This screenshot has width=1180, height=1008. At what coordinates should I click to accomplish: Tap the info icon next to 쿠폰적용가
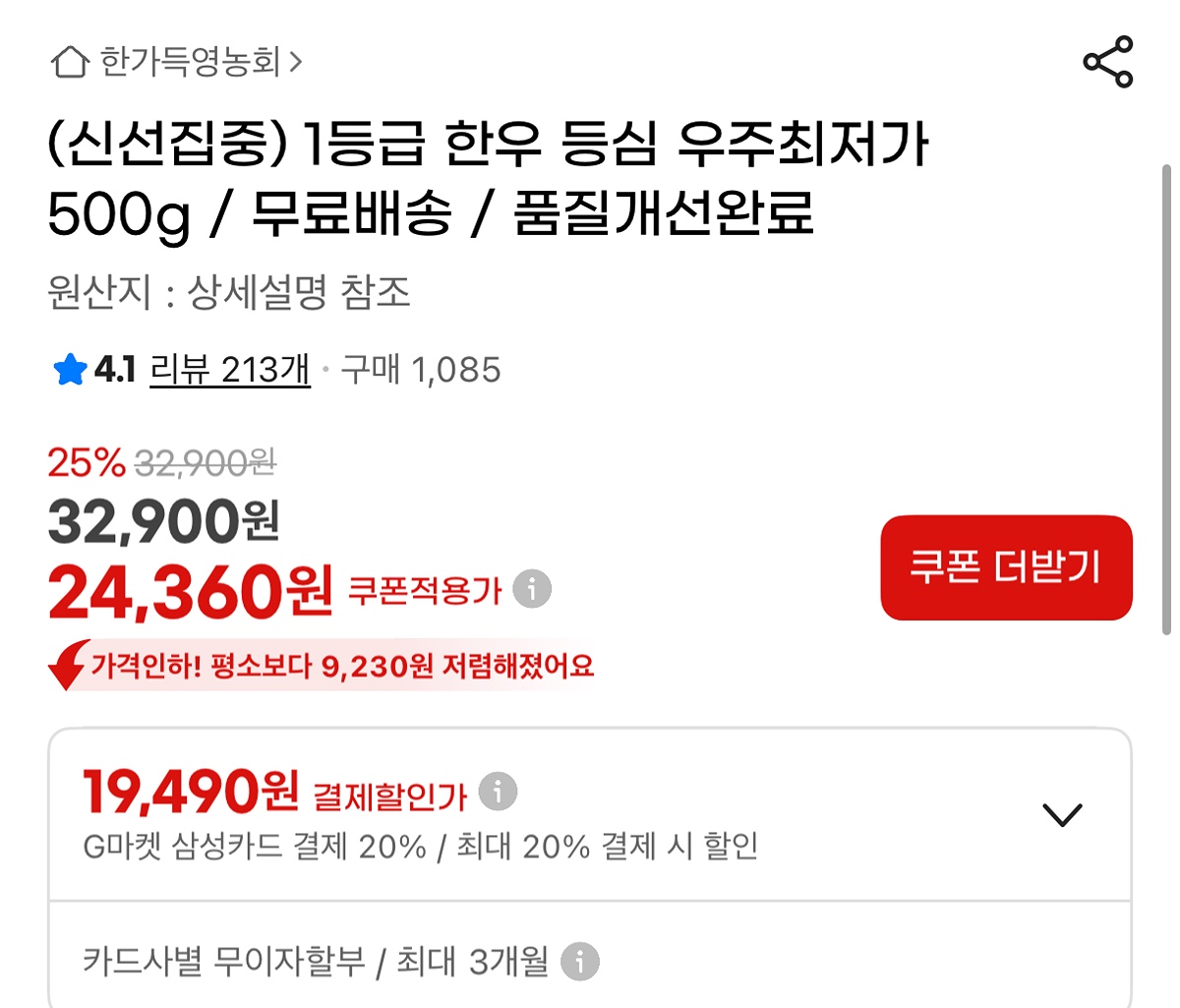point(533,589)
